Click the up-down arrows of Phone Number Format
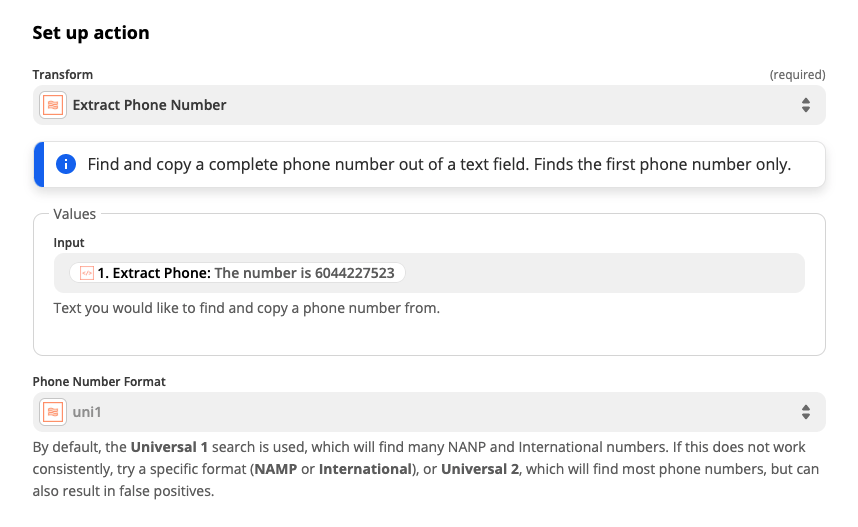 pyautogui.click(x=805, y=412)
